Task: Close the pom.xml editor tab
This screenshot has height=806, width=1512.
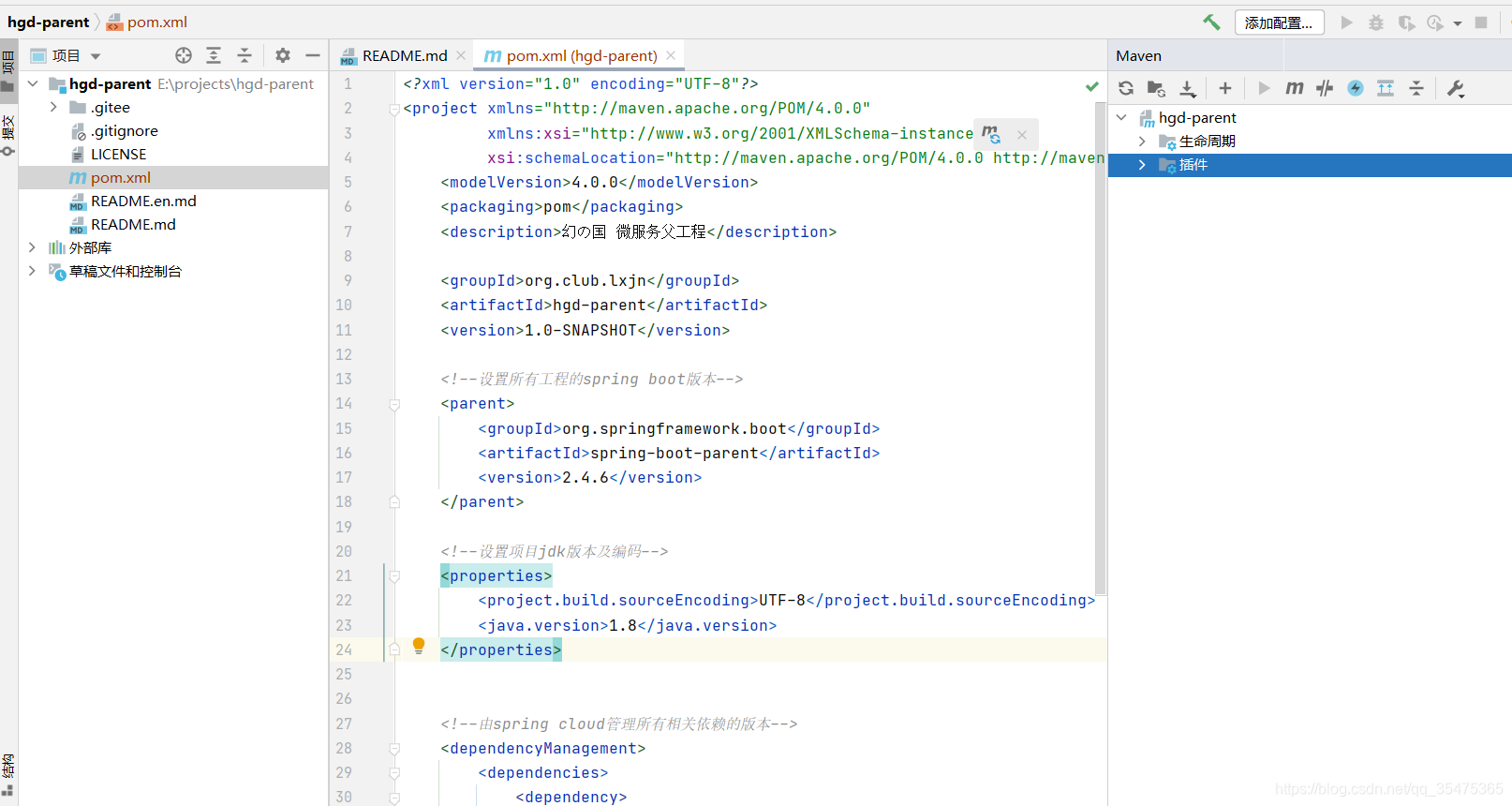Action: click(x=671, y=55)
